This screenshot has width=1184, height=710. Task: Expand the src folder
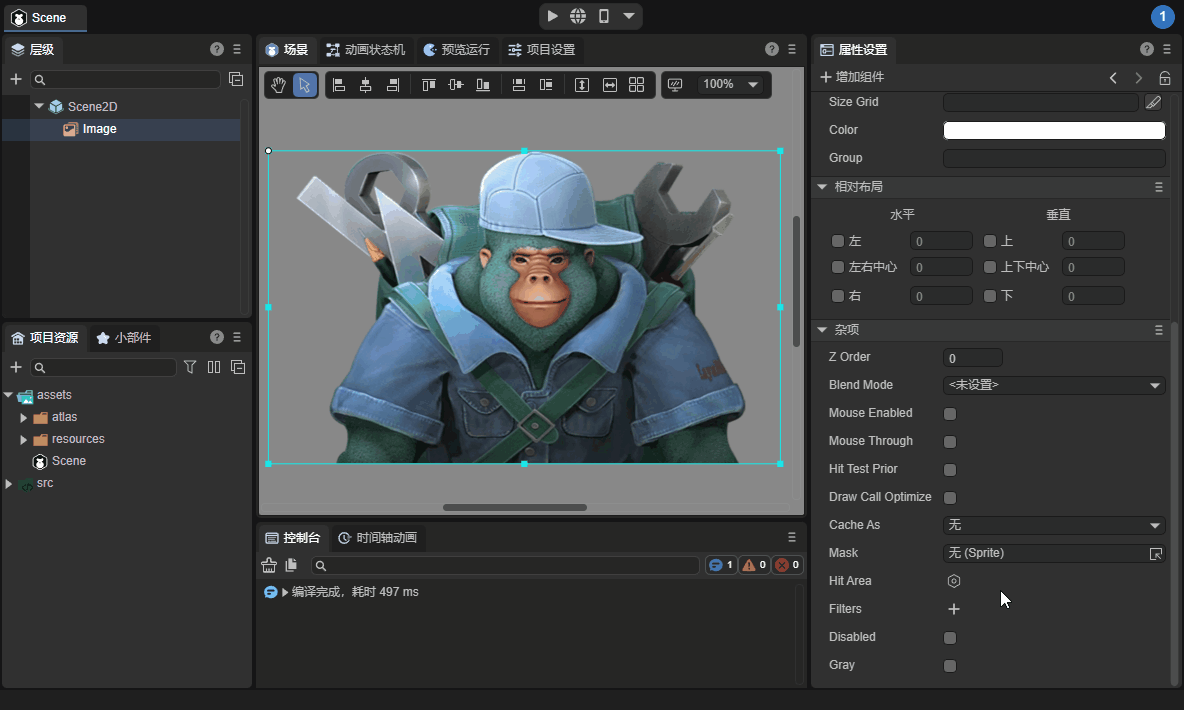click(x=8, y=483)
